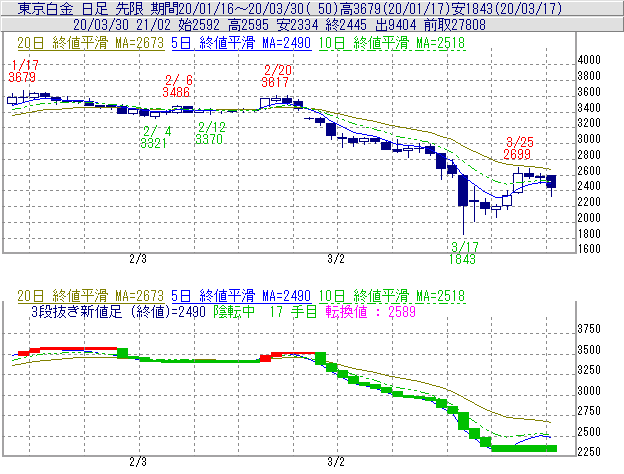Click the bottom chart's 3/2 date axis label
This screenshot has width=624, height=474.
tap(336, 462)
